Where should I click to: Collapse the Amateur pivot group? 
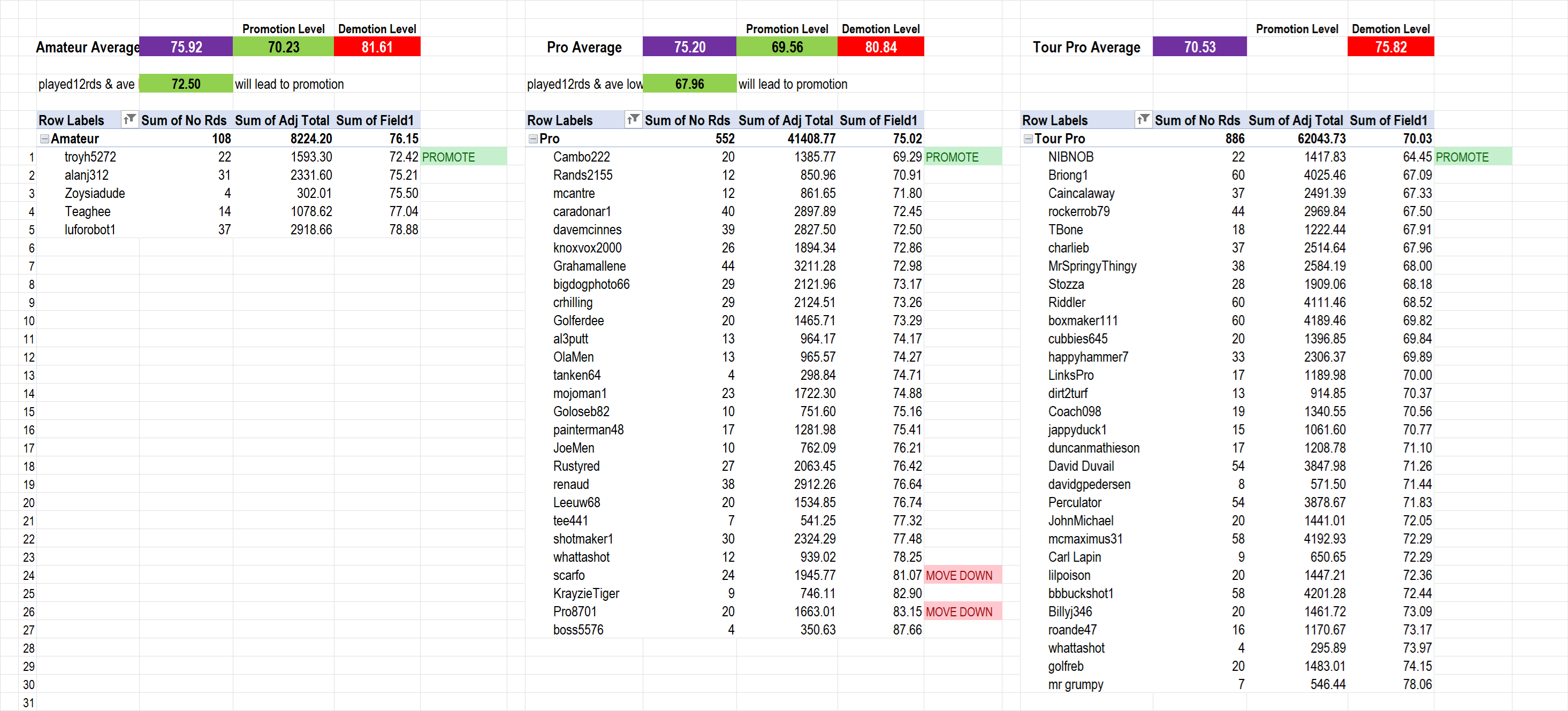[44, 139]
